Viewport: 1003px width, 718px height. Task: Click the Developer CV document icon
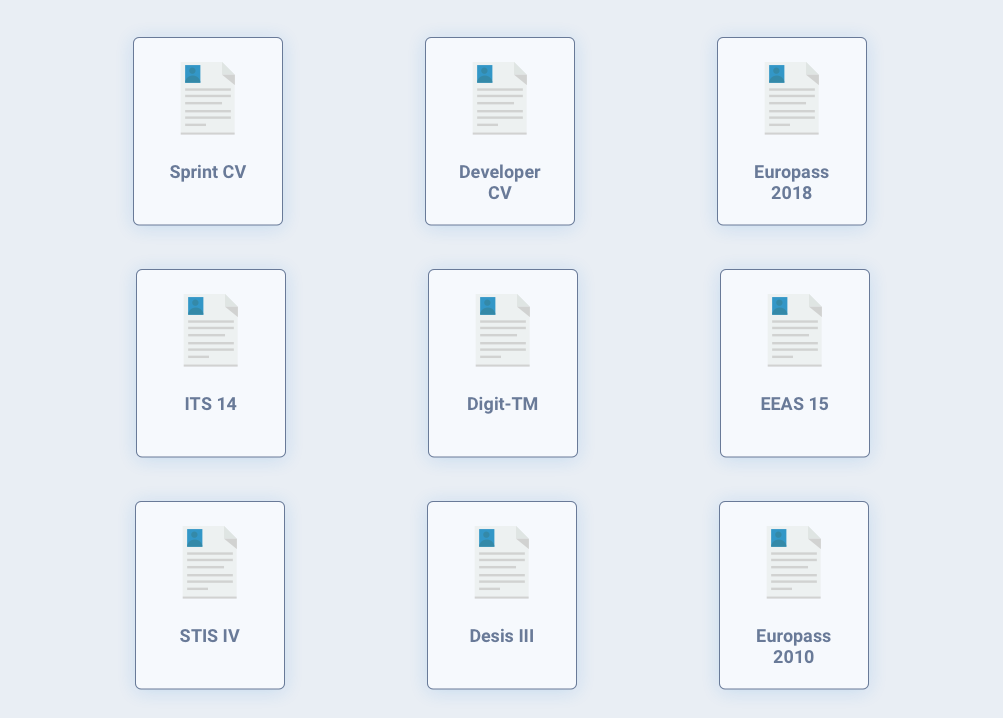pos(500,97)
